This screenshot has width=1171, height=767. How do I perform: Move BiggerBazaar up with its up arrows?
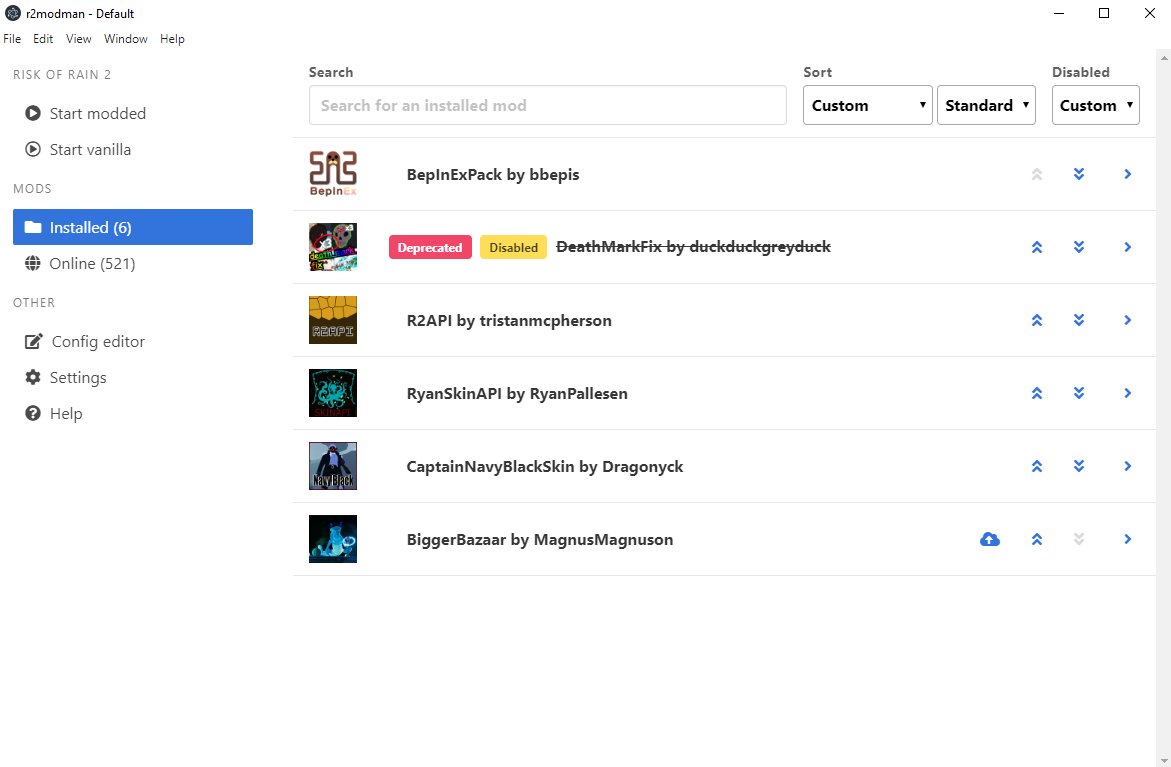click(x=1037, y=539)
